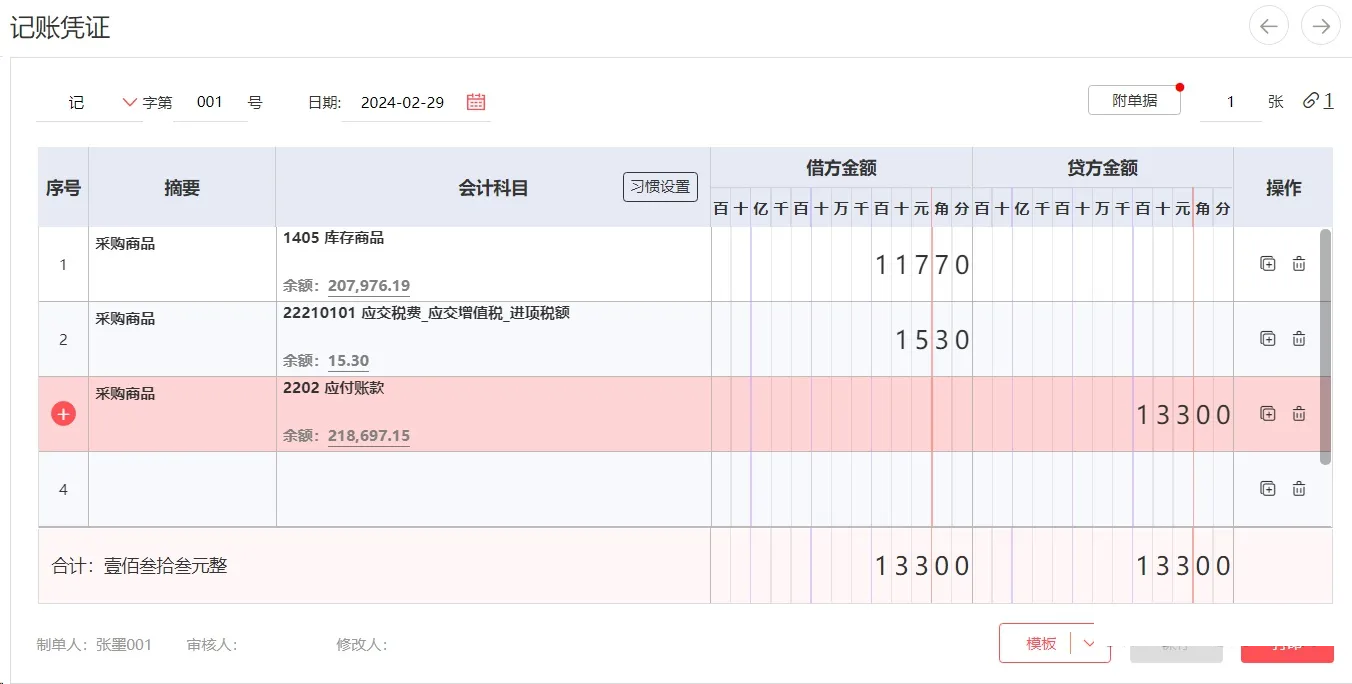This screenshot has height=684, width=1352.
Task: Copy the empty row 4
Action: pos(1267,489)
